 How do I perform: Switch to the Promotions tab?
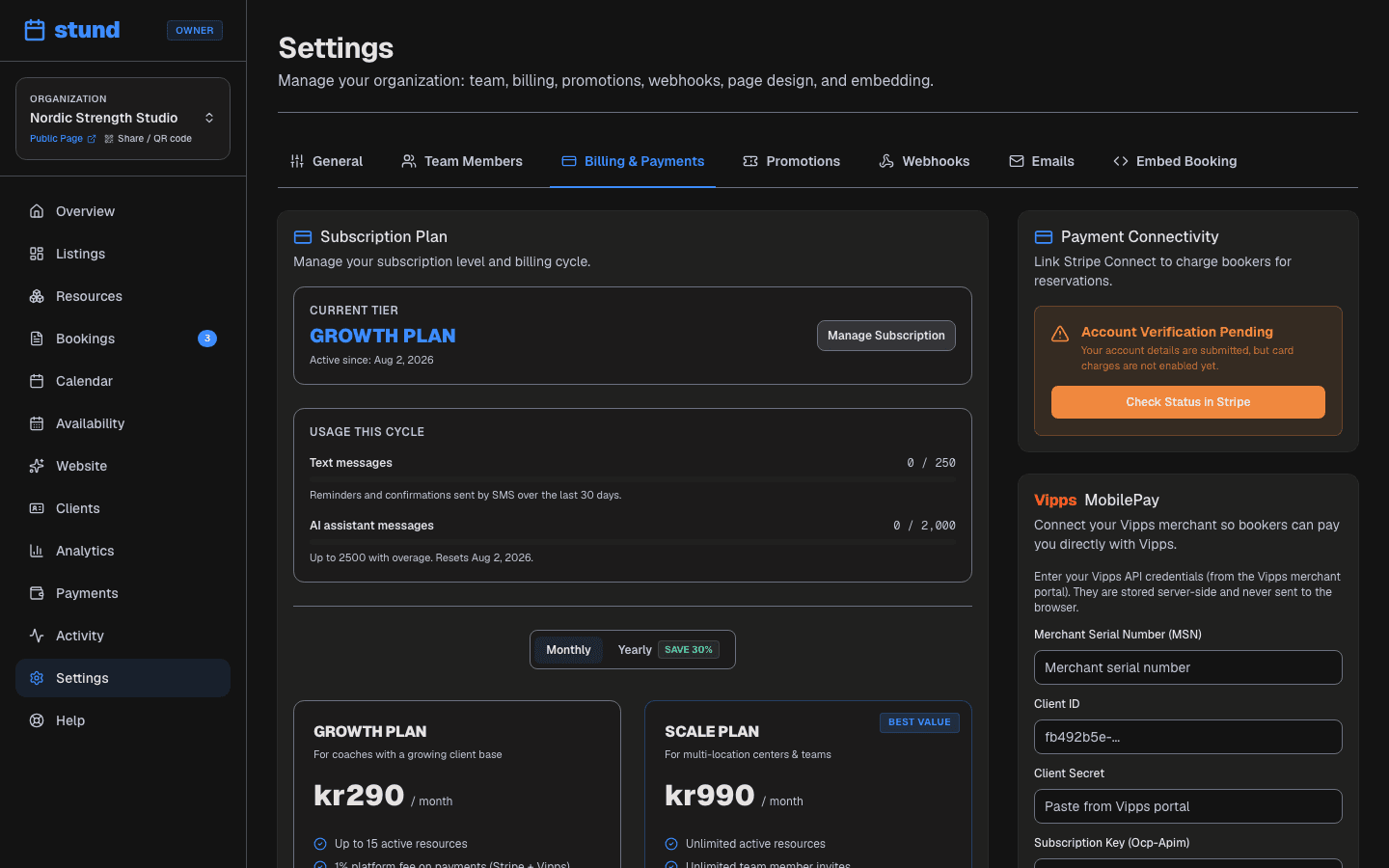[x=792, y=161]
